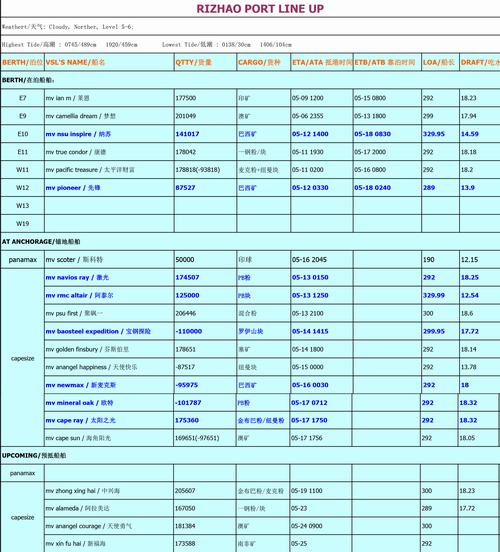
Task: Click berth cell W19
Action: tap(23, 224)
